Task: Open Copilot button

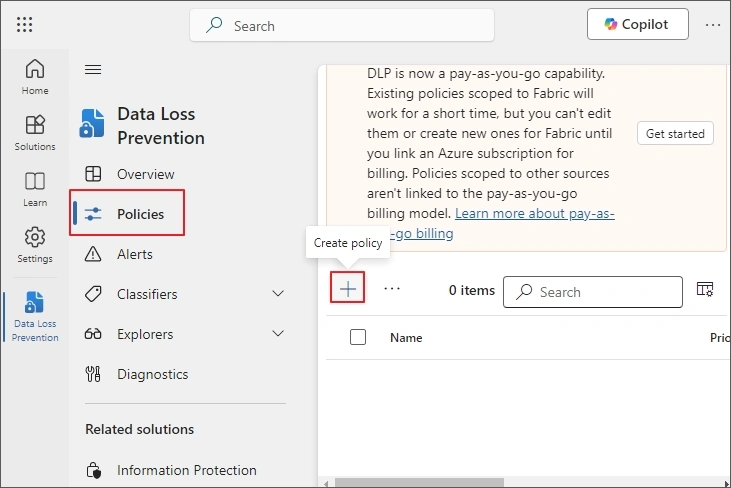Action: click(638, 24)
